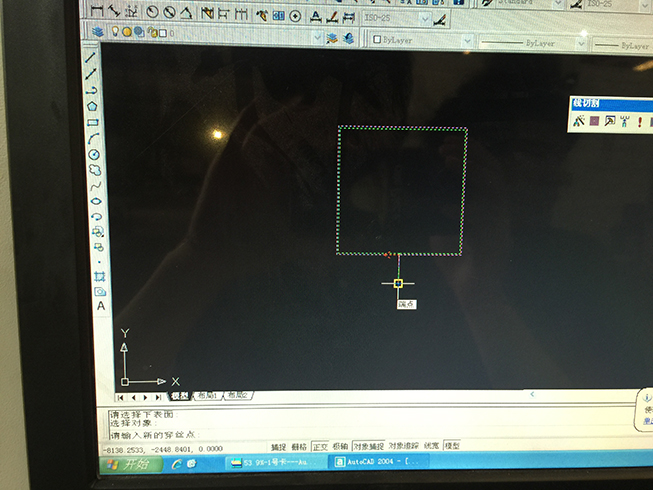Click the Layer Properties Manager icon

(x=98, y=32)
